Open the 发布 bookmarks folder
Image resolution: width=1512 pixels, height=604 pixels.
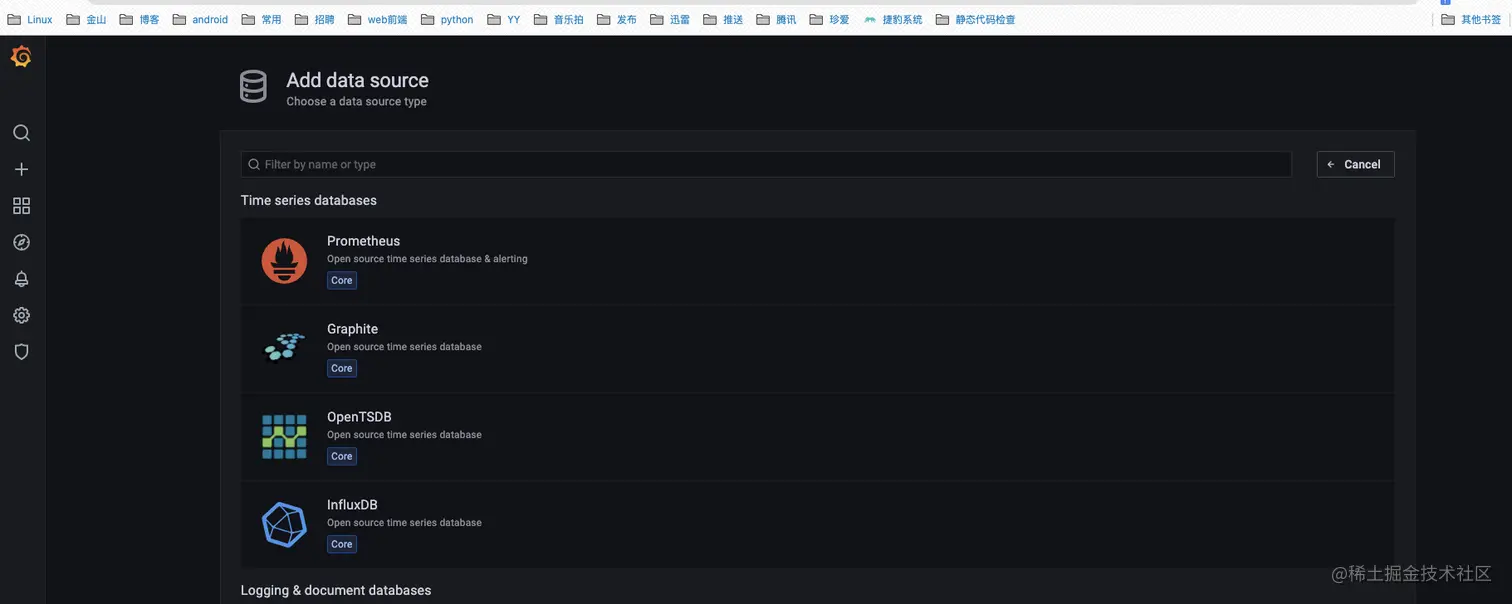(x=616, y=19)
